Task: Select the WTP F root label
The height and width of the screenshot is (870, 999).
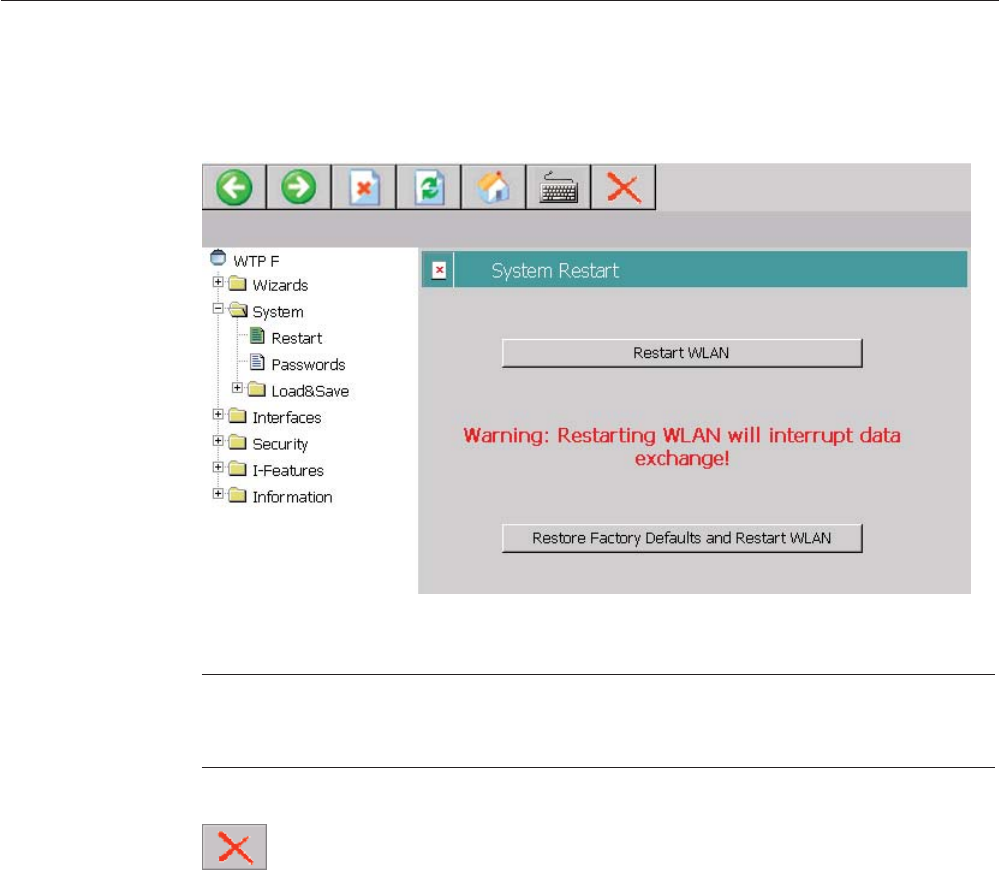Action: tap(256, 261)
